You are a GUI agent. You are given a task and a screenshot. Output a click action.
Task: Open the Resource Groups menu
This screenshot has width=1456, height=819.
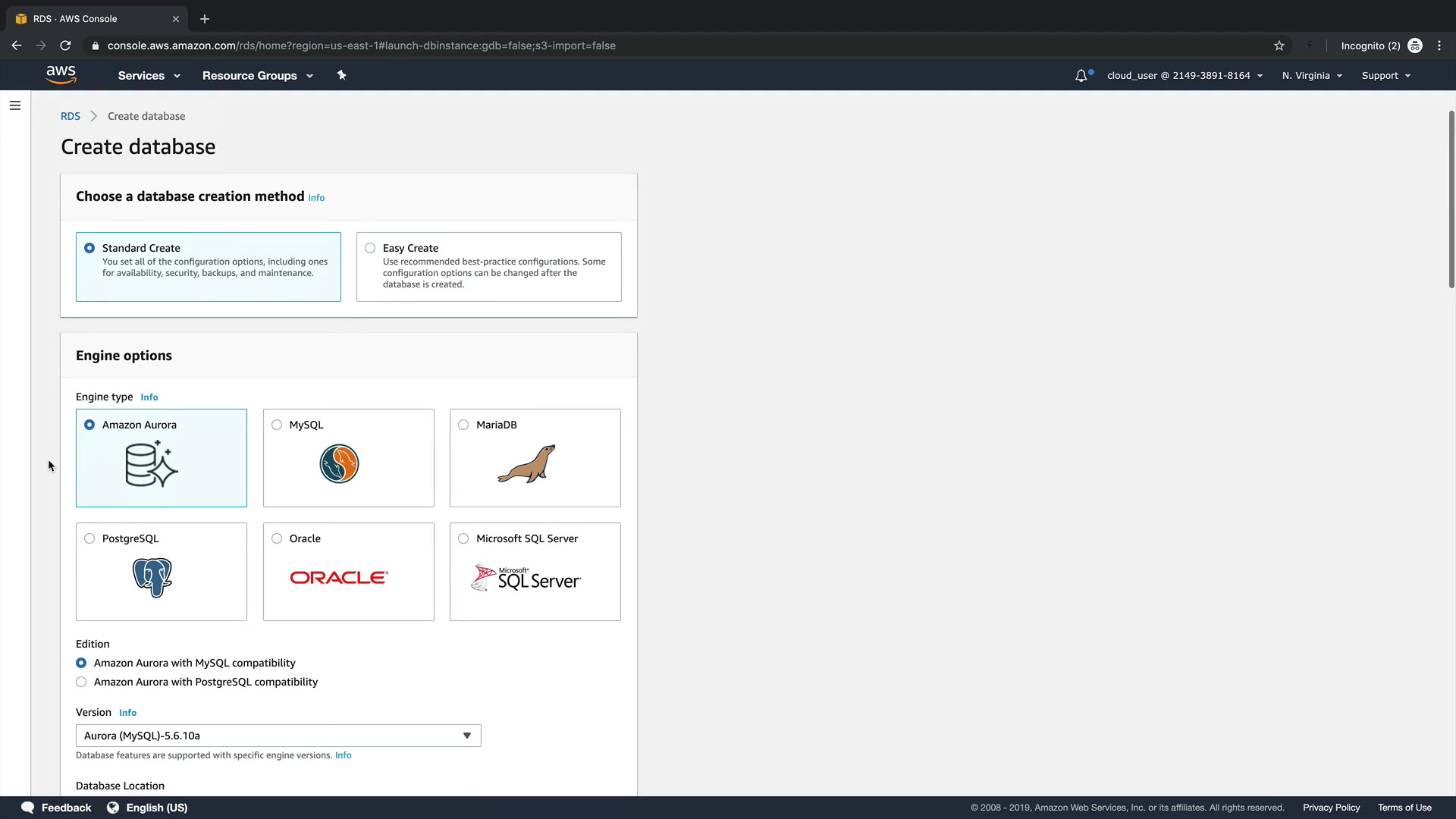(x=257, y=75)
